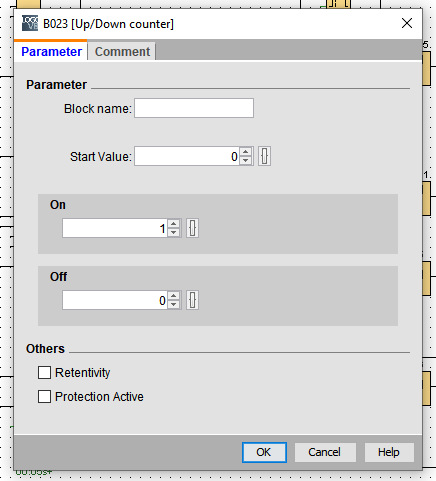Decrease Start Value with down arrow
Image resolution: width=436 pixels, height=481 pixels.
[x=246, y=160]
